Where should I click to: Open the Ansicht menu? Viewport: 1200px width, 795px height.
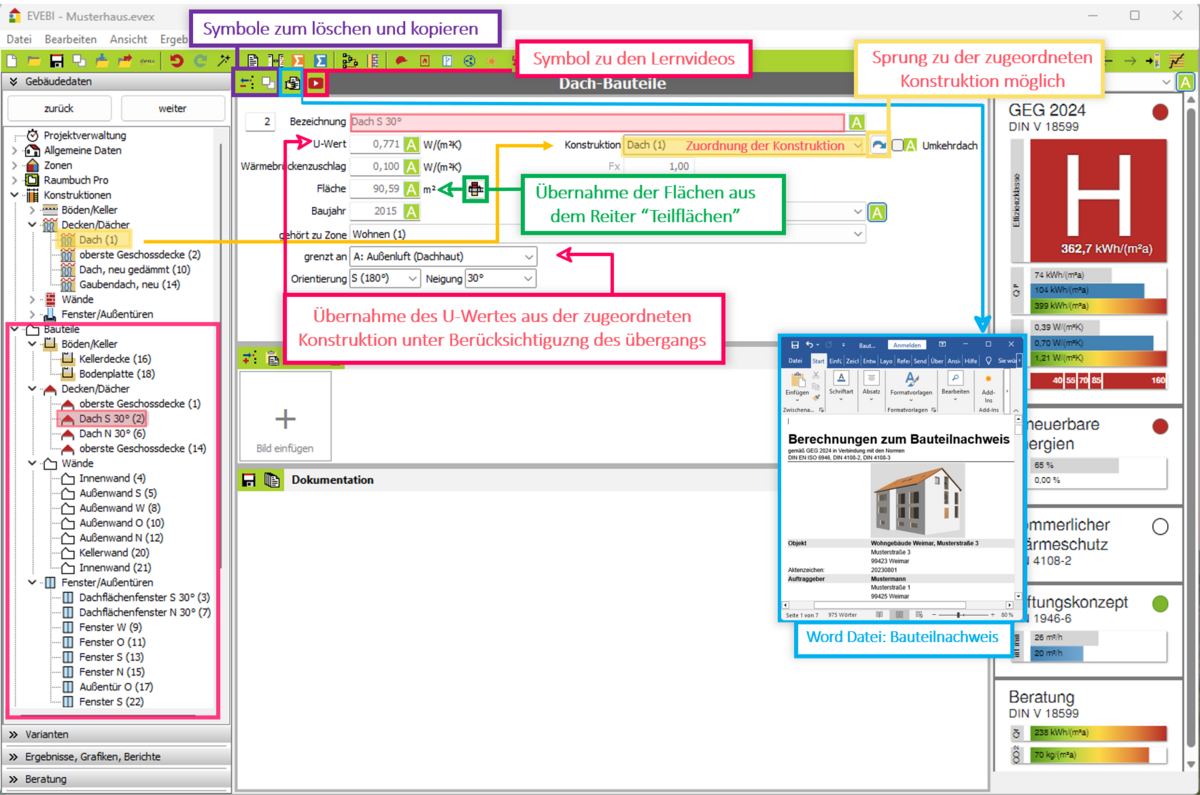[x=129, y=39]
